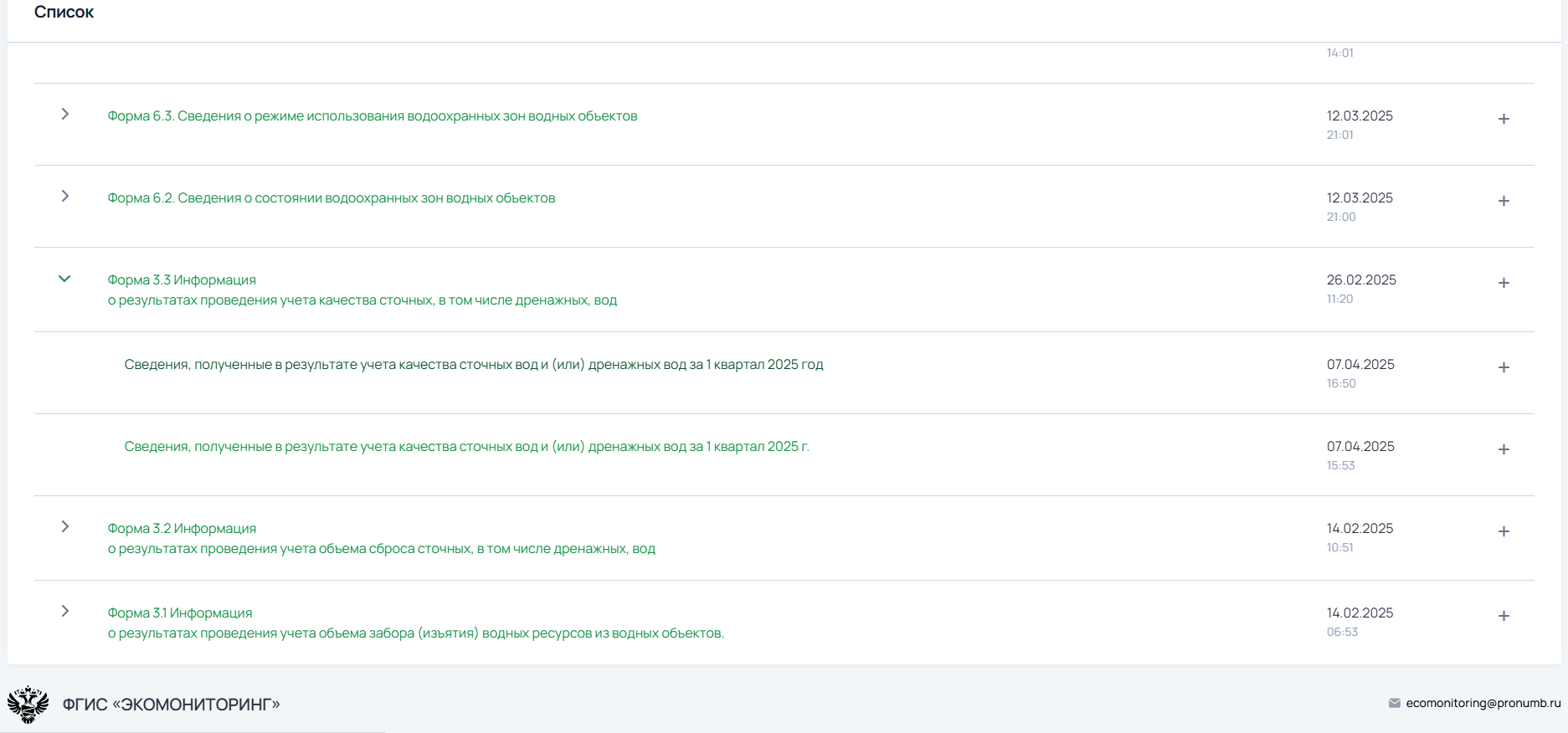This screenshot has height=733, width=1568.
Task: Click plus icon for the 16:50 entry
Action: pyautogui.click(x=1504, y=367)
